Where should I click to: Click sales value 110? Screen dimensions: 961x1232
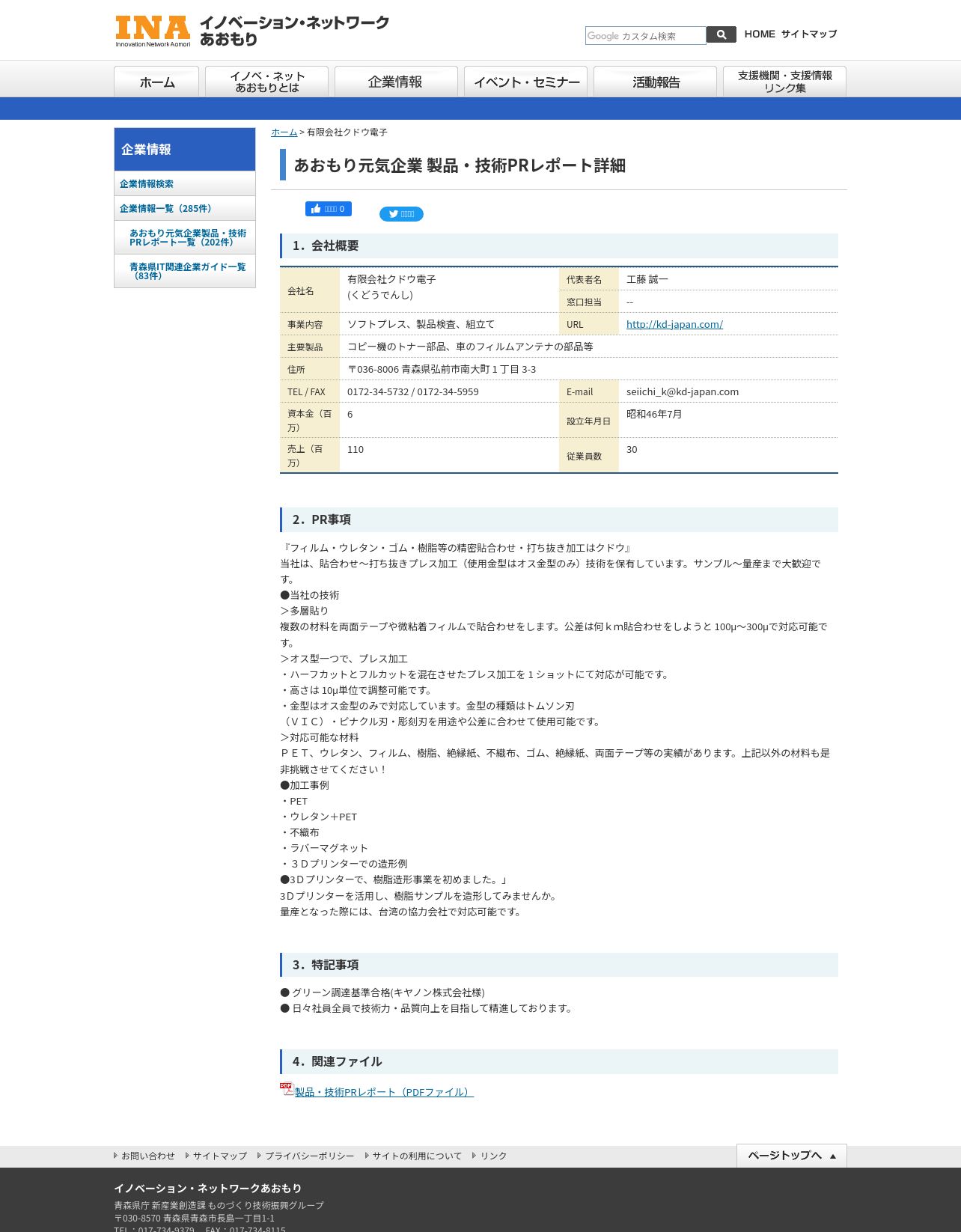(x=356, y=450)
